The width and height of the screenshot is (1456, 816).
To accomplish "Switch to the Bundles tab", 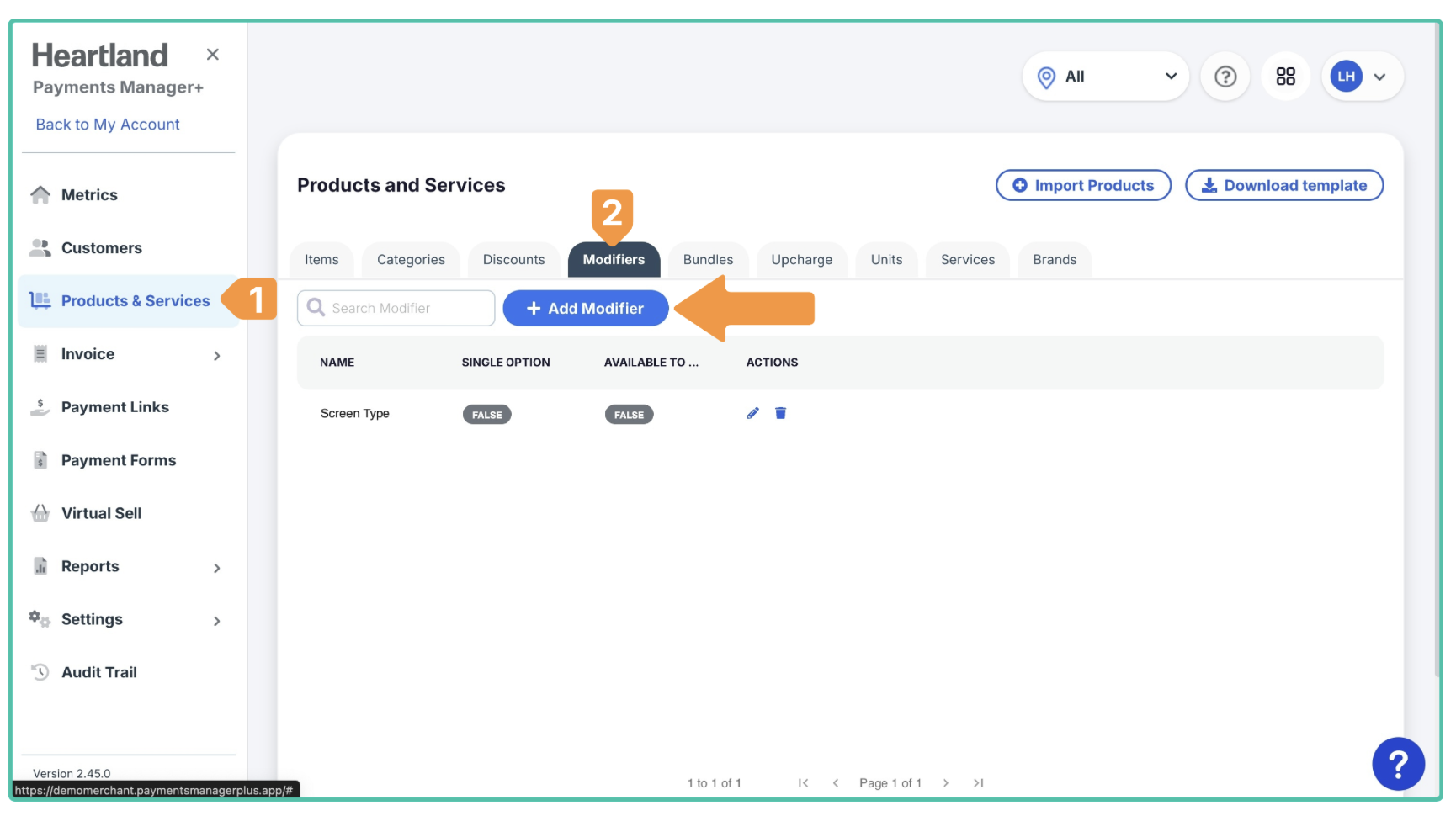I will click(708, 260).
